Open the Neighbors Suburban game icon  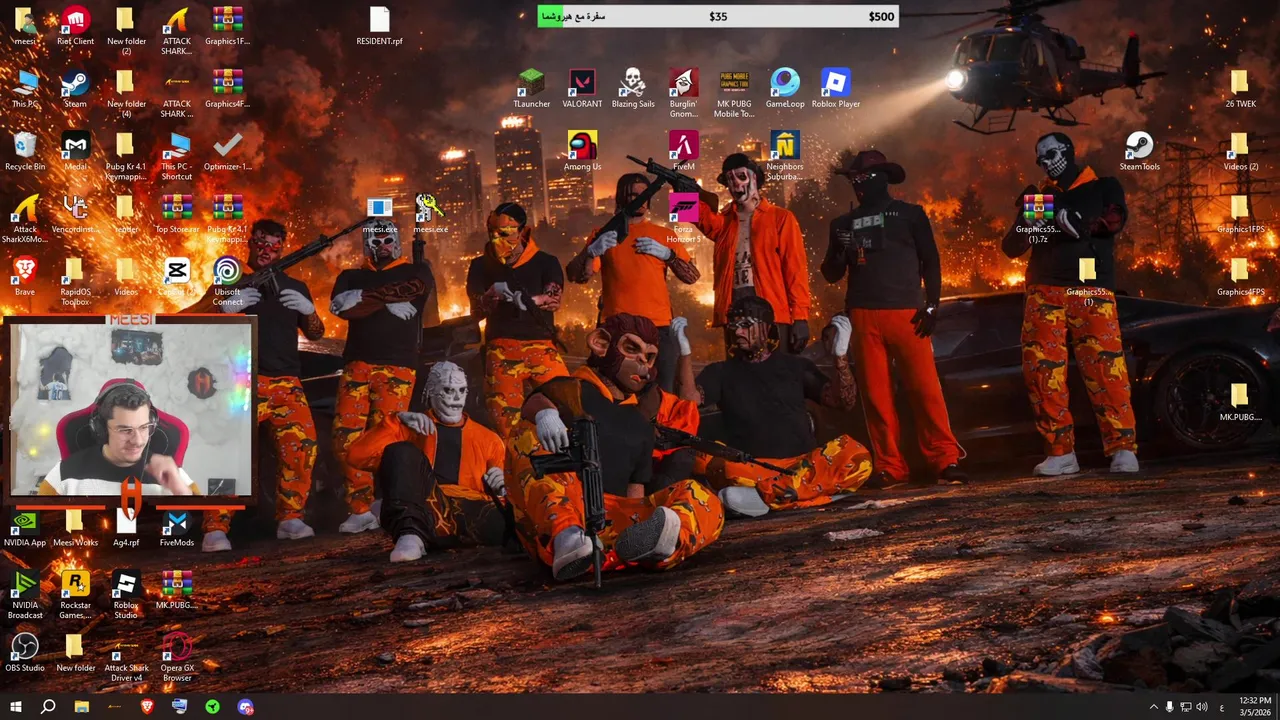(x=785, y=157)
